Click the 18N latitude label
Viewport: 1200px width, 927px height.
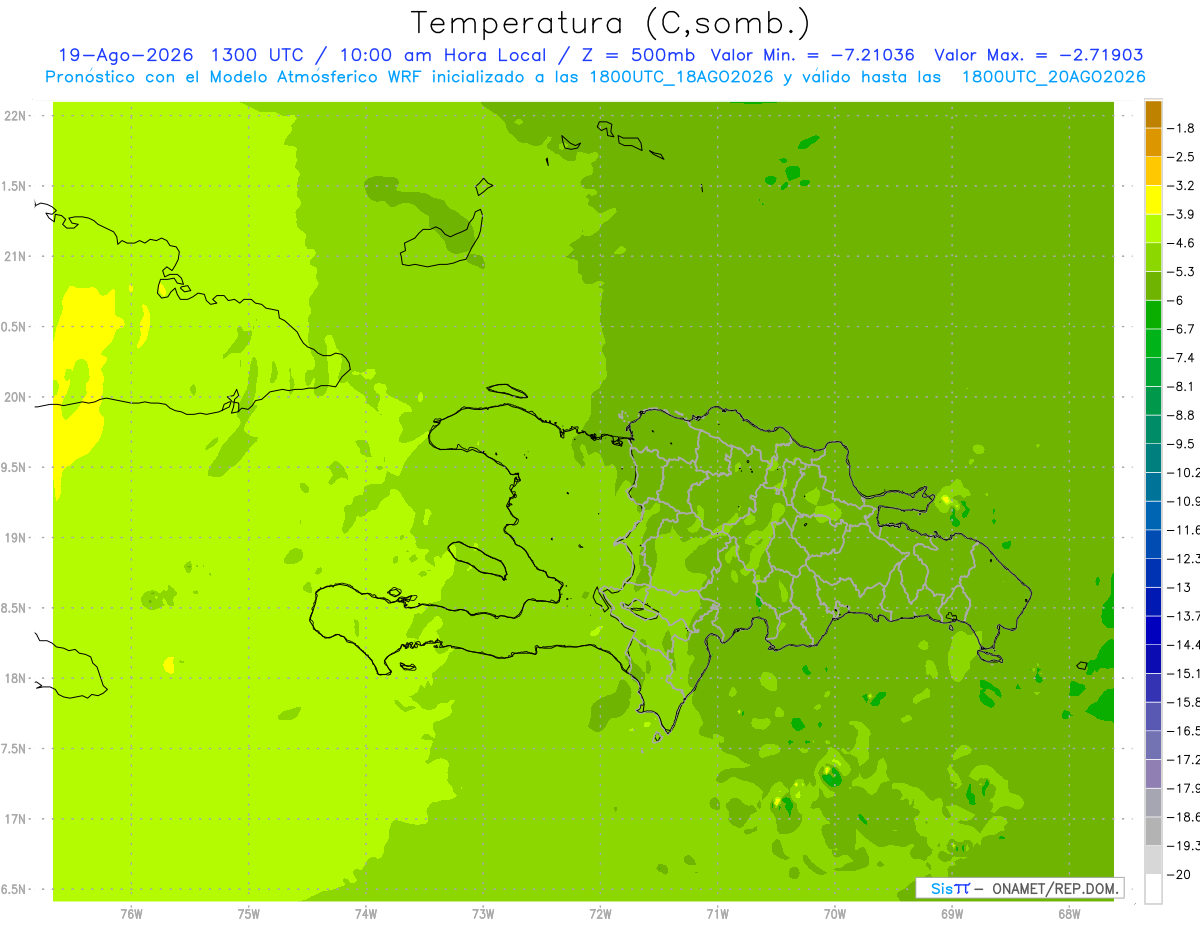coord(15,679)
